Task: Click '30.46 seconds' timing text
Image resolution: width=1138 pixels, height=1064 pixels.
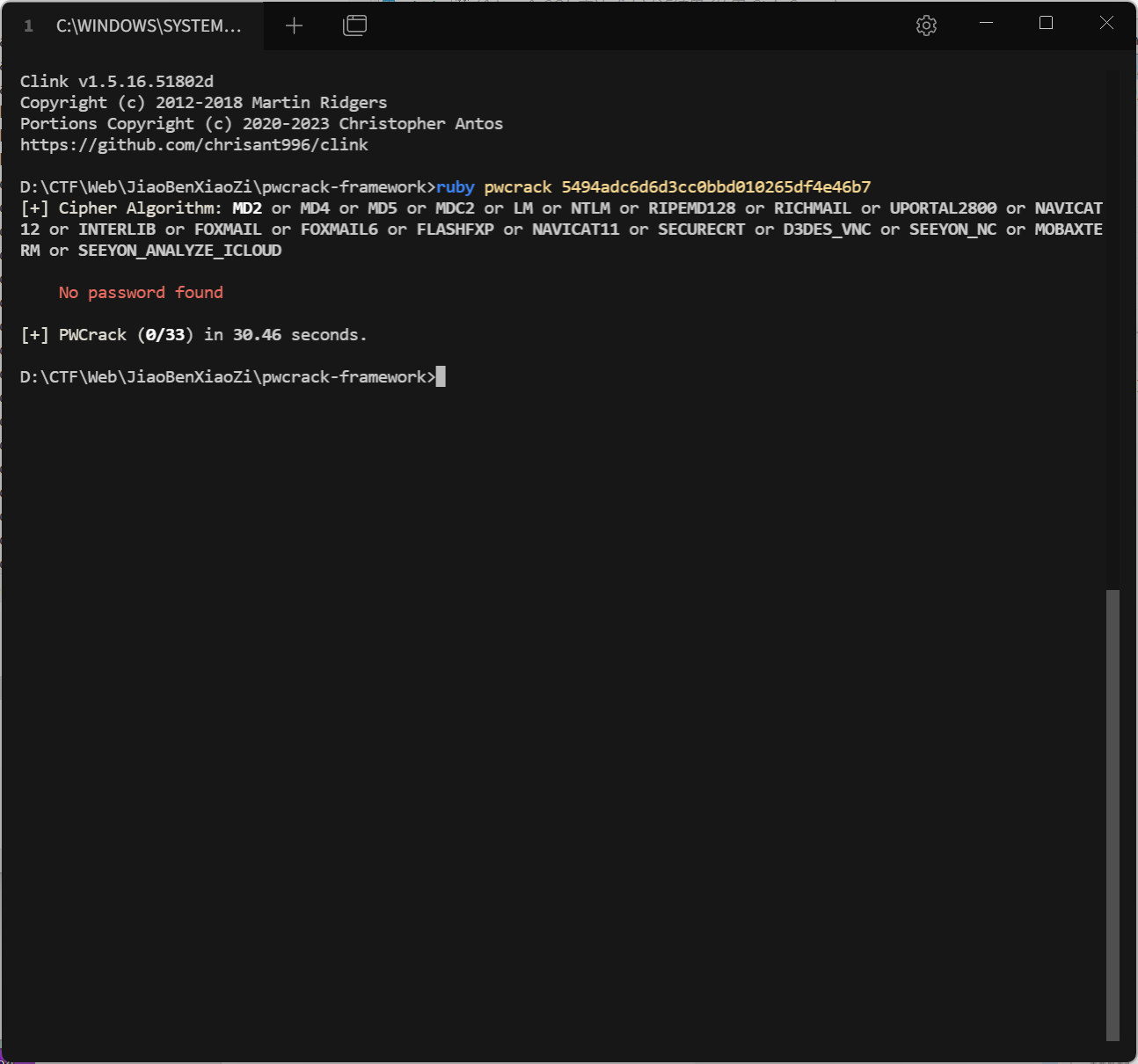Action: coord(299,334)
